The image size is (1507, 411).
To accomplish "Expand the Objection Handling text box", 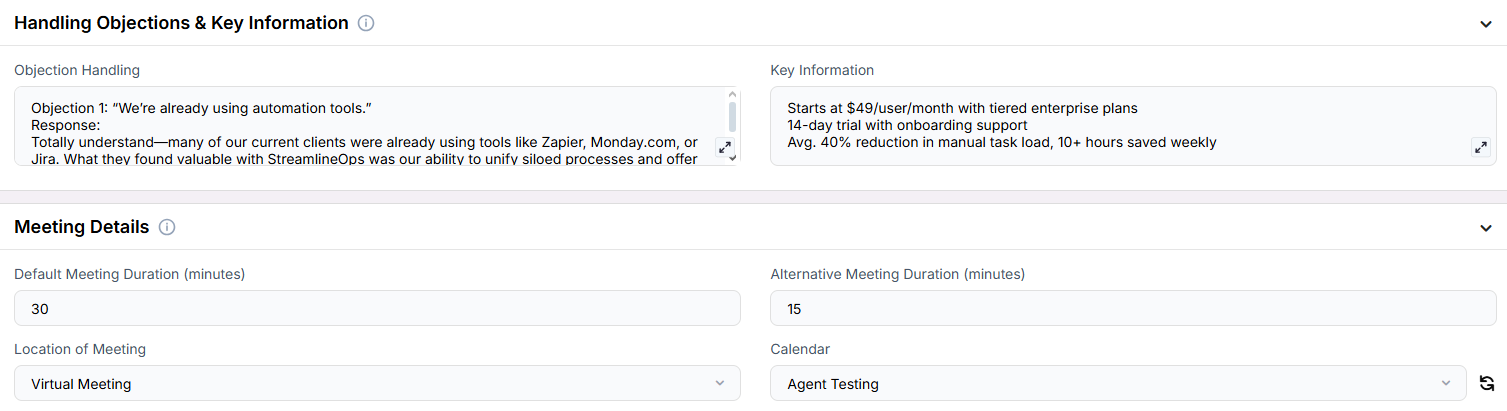I will point(725,147).
